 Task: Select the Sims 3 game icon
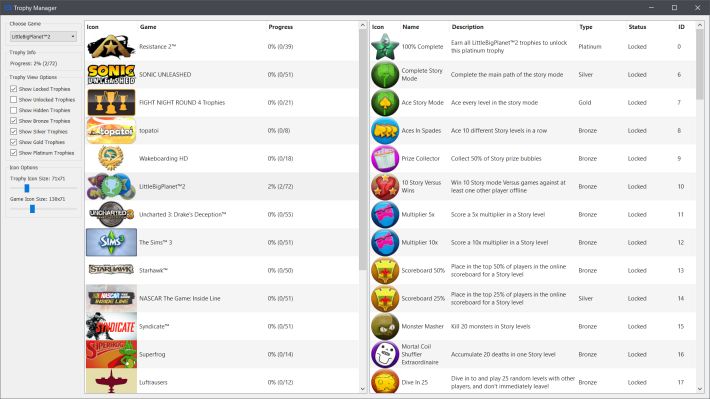tap(111, 242)
